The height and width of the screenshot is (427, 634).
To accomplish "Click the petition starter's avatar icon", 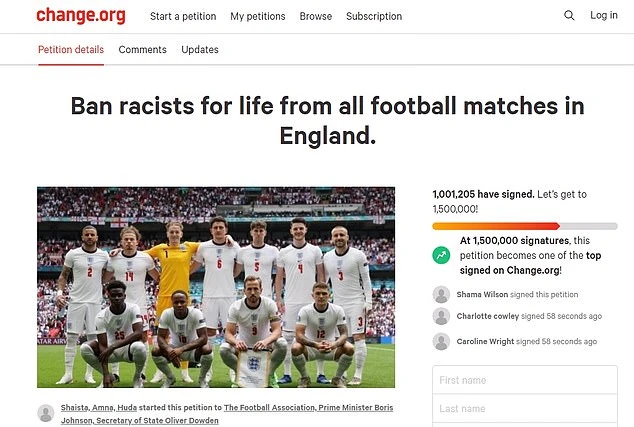I will click(x=46, y=413).
